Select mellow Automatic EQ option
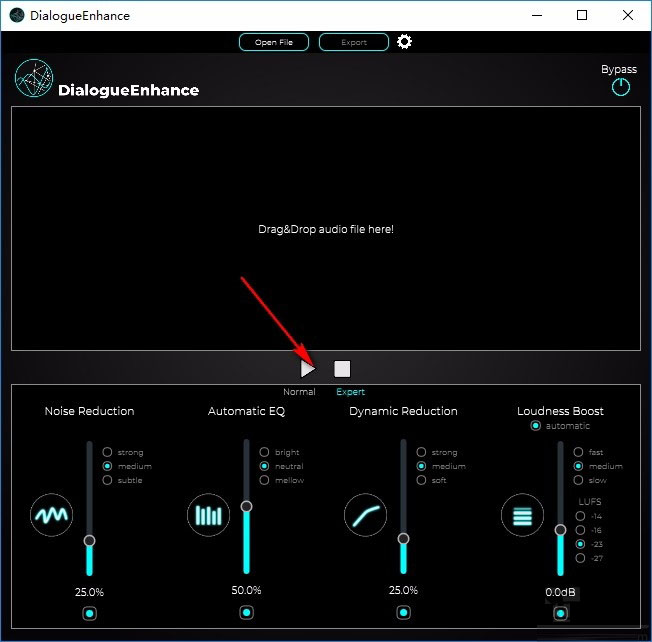The width and height of the screenshot is (652, 642). point(264,480)
